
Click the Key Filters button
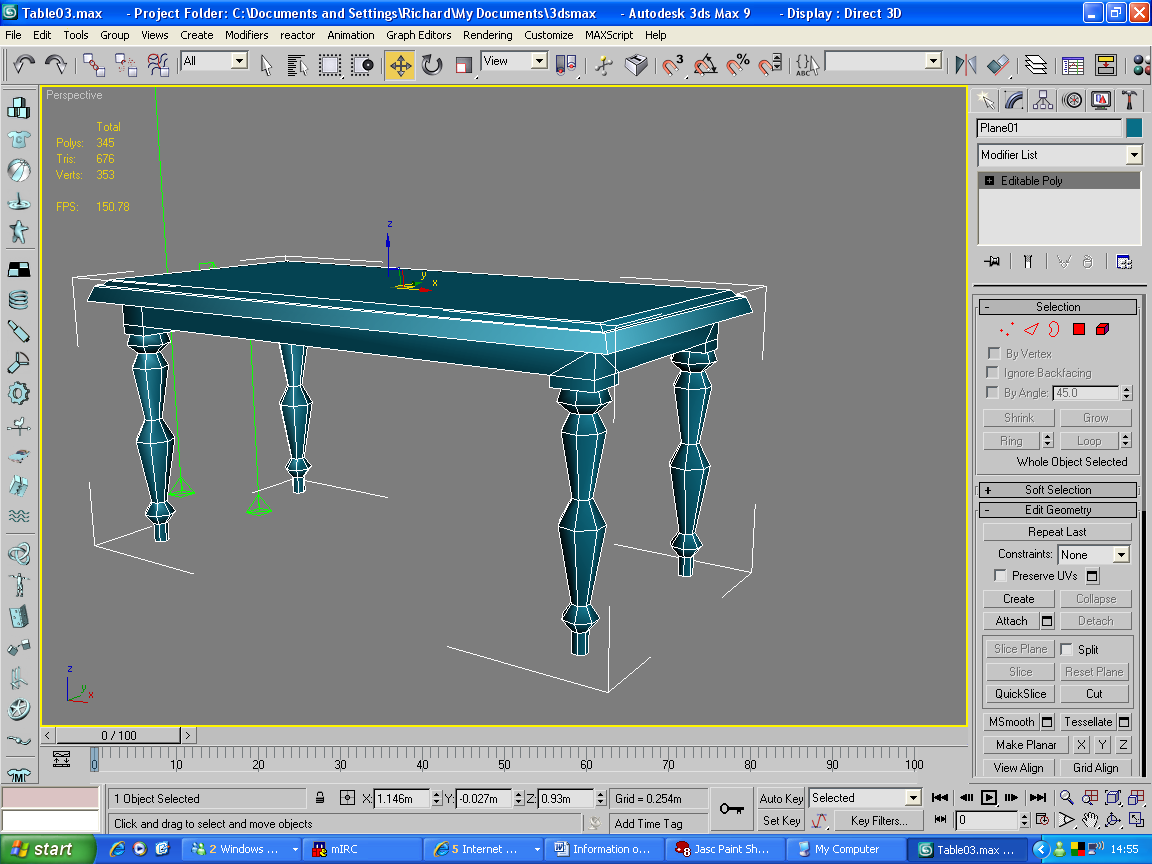879,821
